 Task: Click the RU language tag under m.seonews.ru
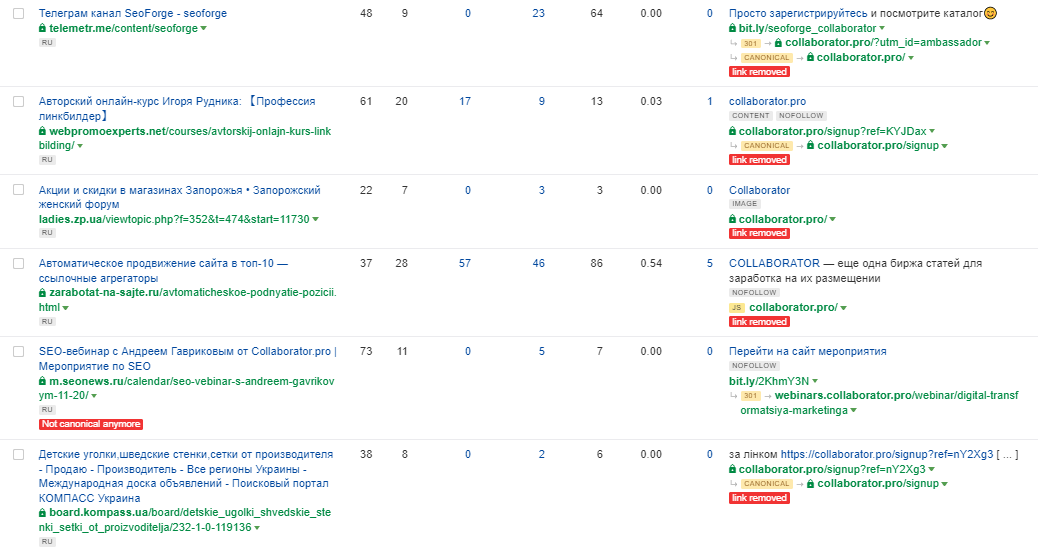coord(47,410)
